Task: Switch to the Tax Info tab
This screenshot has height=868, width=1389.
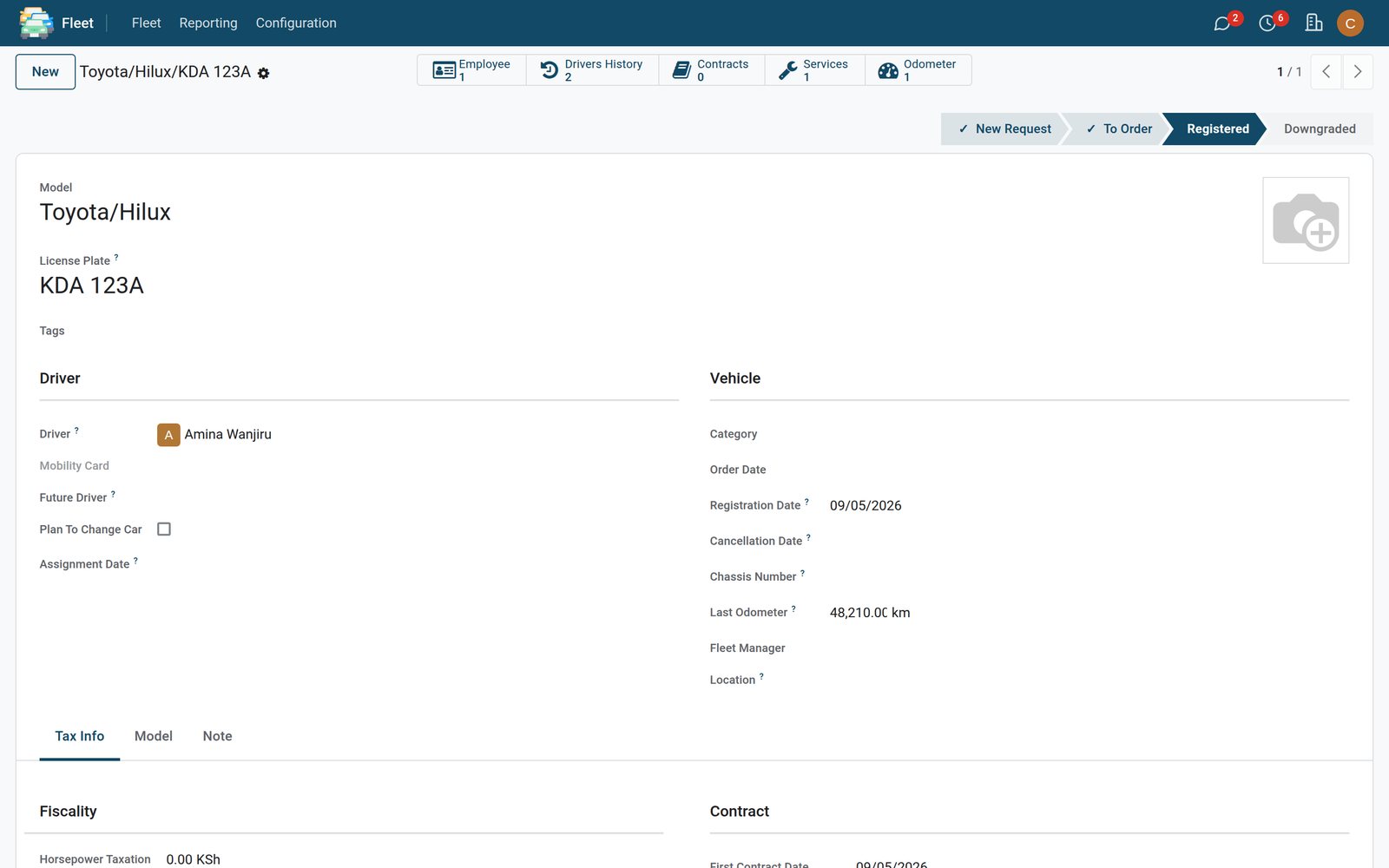Action: point(80,736)
